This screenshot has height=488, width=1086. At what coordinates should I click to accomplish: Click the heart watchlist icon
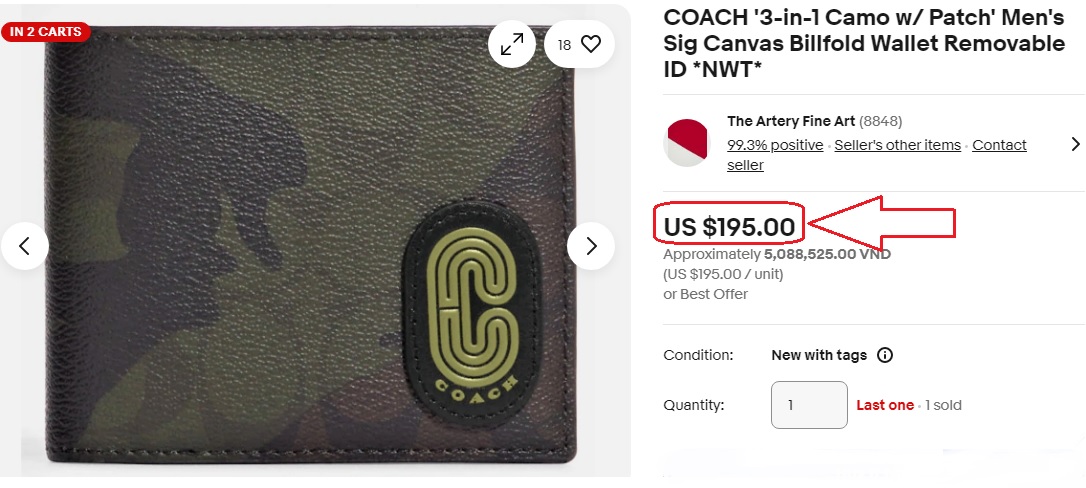click(591, 44)
